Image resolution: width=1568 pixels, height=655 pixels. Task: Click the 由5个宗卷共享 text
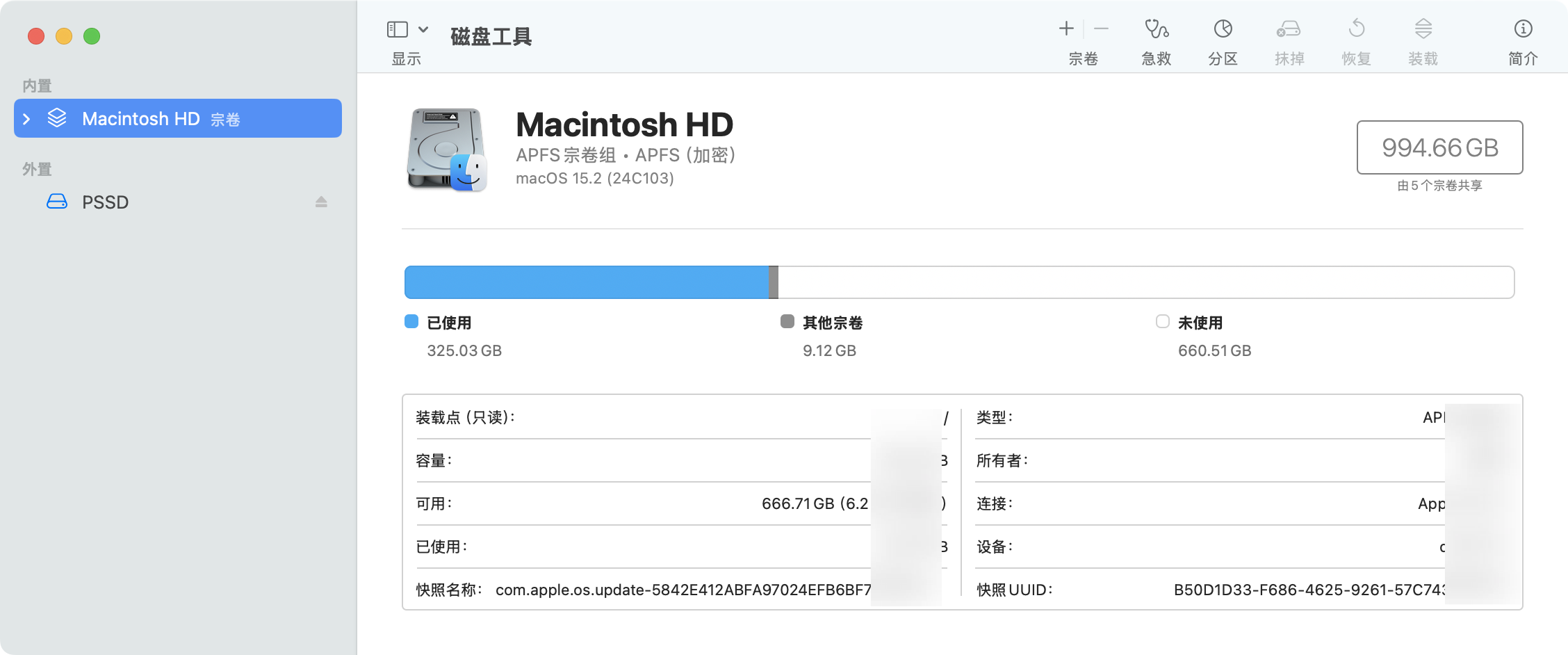tap(1438, 186)
